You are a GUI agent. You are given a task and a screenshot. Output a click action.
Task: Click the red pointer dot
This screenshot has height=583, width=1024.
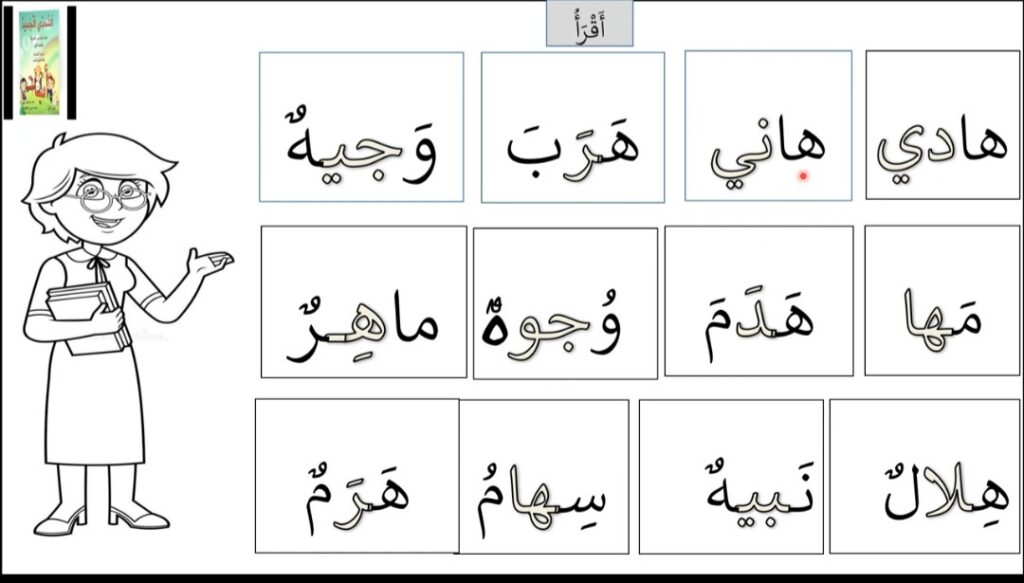coord(802,175)
